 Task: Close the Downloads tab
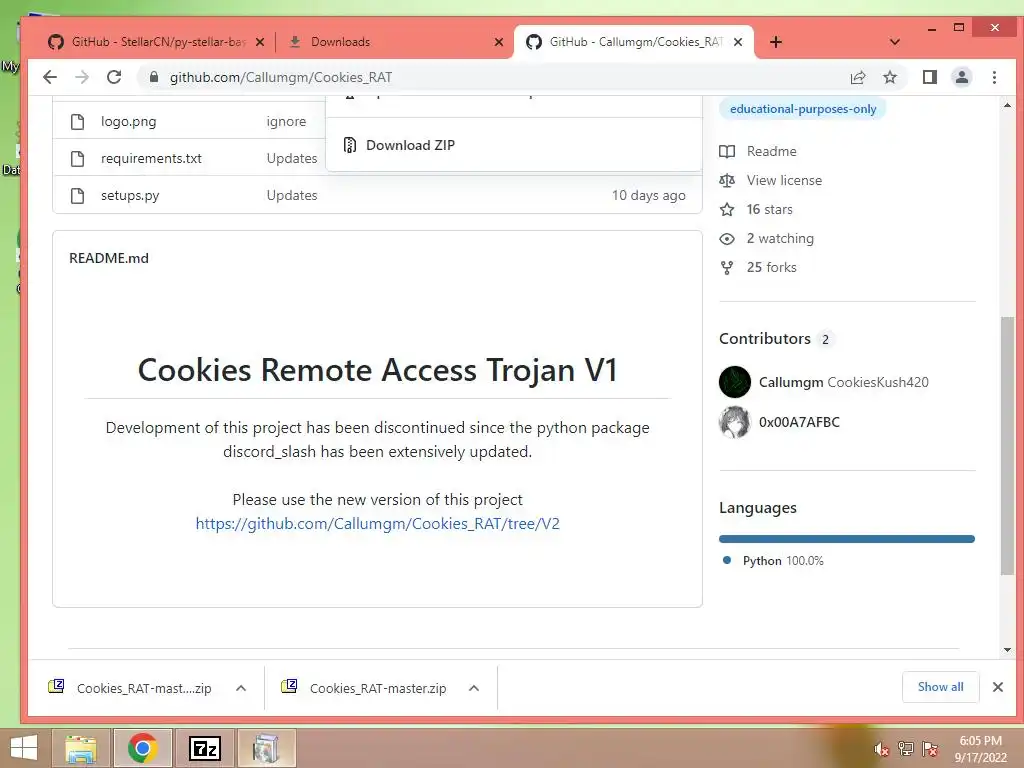[x=499, y=42]
